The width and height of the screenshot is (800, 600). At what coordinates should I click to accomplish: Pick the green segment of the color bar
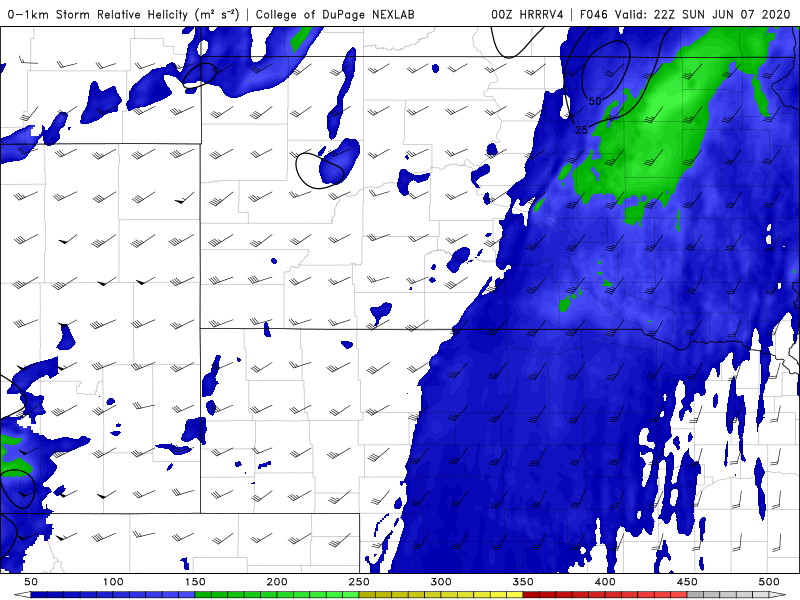(277, 595)
